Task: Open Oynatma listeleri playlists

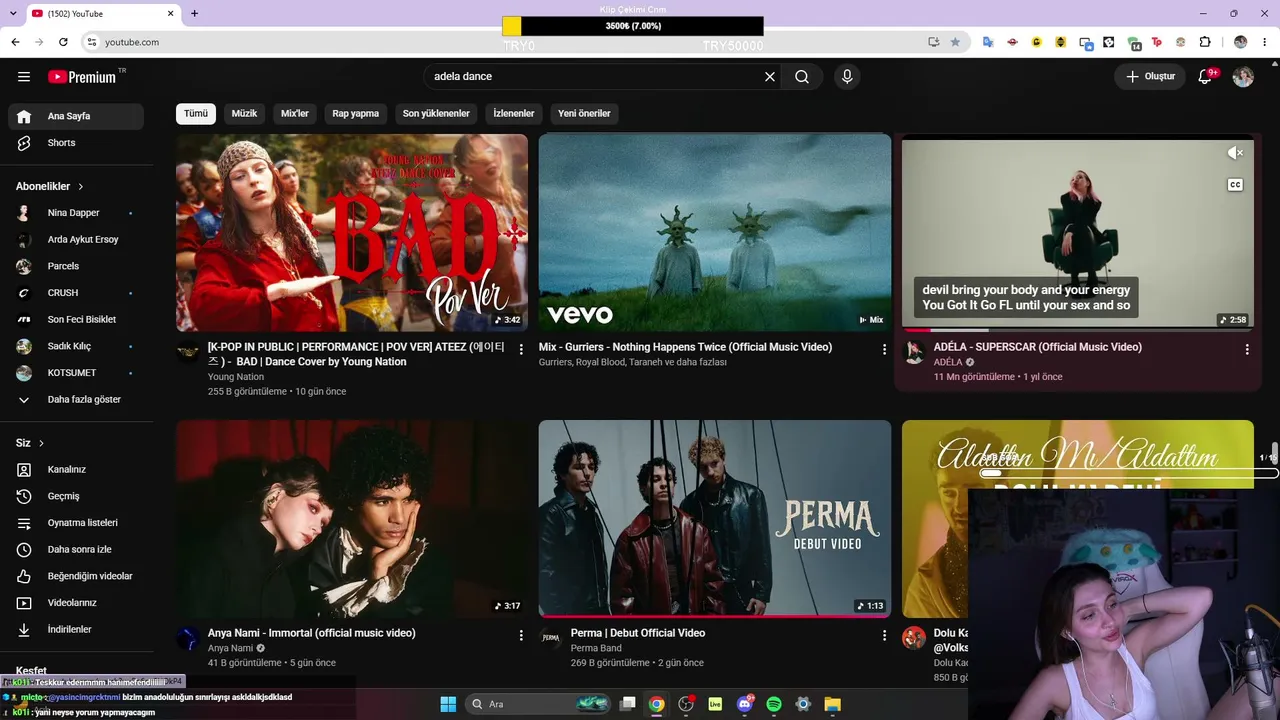Action: [76, 523]
